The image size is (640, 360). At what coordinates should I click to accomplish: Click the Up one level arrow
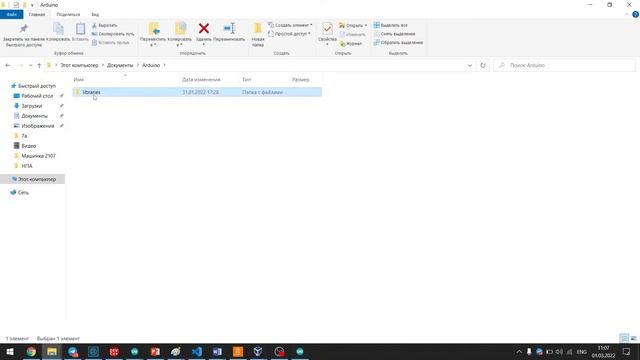[39, 65]
